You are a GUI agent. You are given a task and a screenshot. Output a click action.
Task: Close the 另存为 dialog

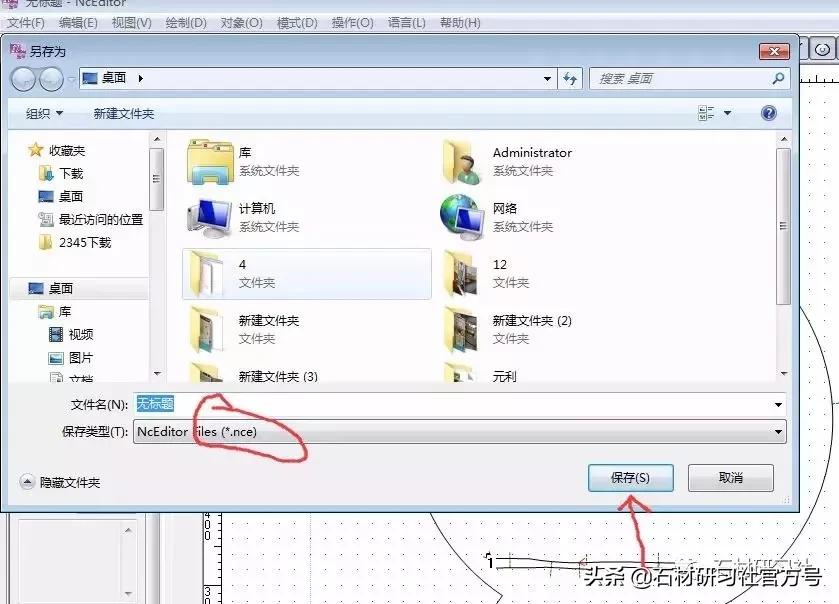774,51
